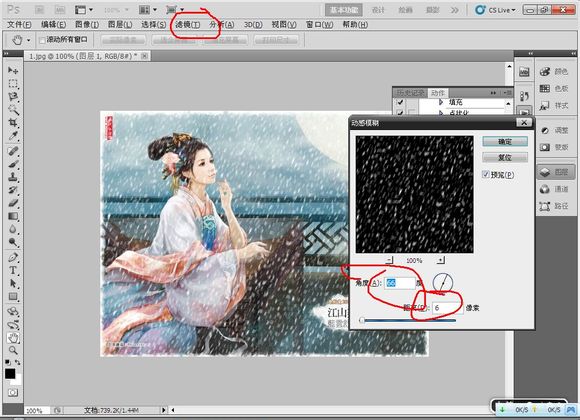Toggle Quick Mask mode icon
The width and height of the screenshot is (580, 420).
coord(13,392)
